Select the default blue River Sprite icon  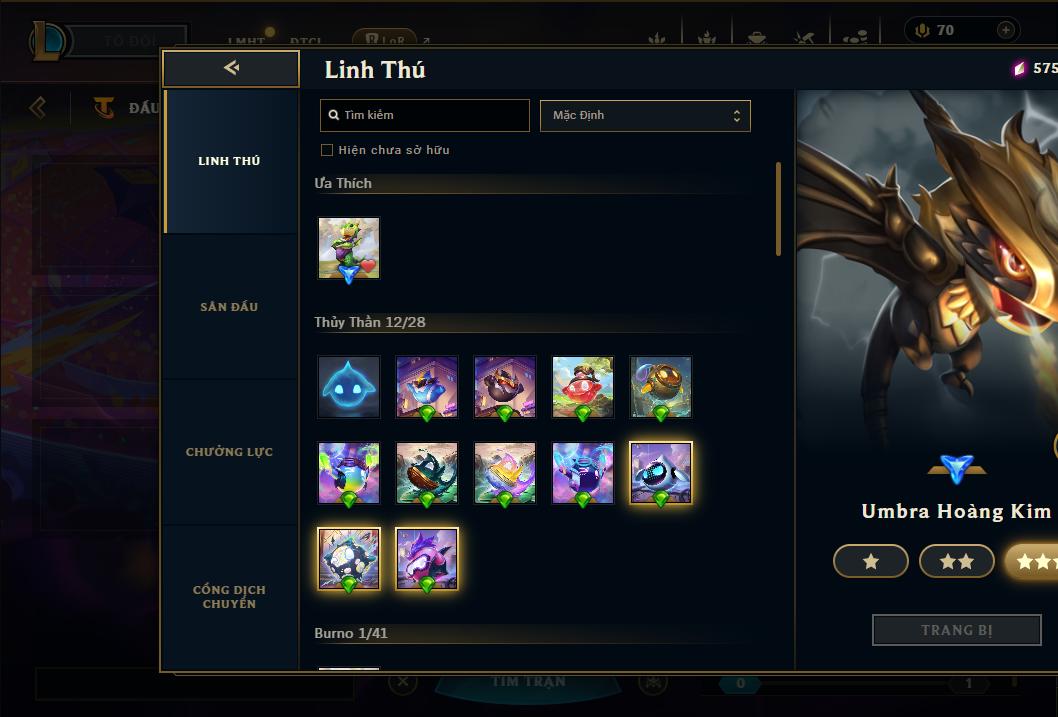tap(349, 387)
